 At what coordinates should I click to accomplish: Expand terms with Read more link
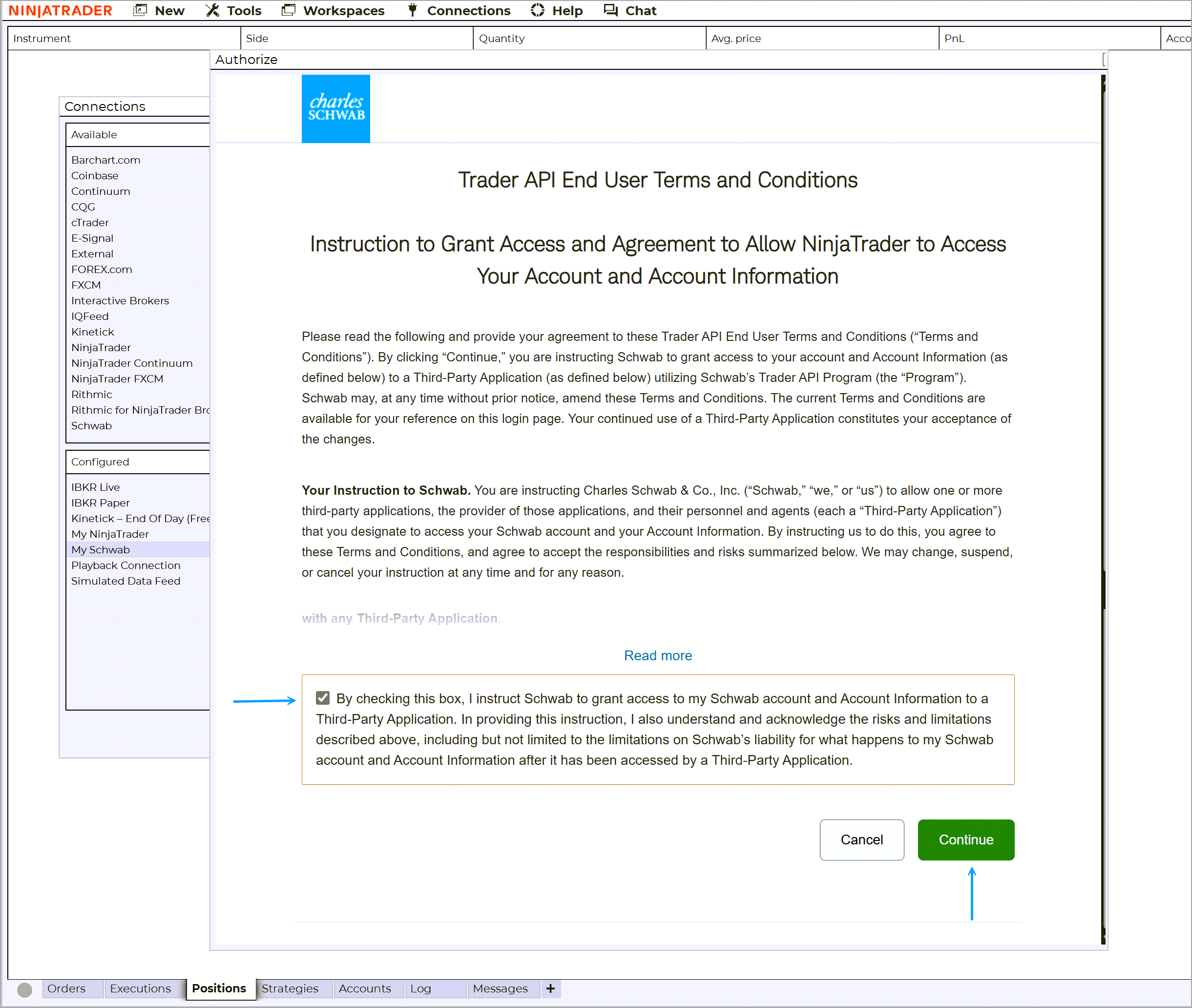[658, 655]
